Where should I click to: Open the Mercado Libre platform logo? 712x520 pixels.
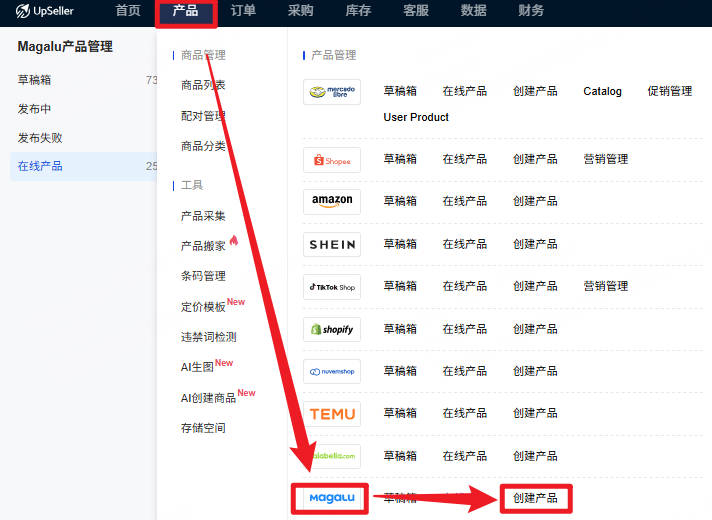tap(332, 92)
